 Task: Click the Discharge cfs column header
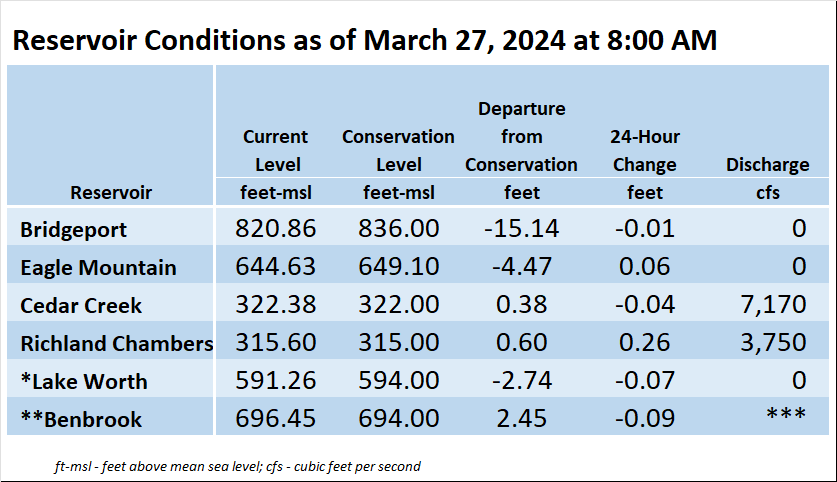click(768, 178)
